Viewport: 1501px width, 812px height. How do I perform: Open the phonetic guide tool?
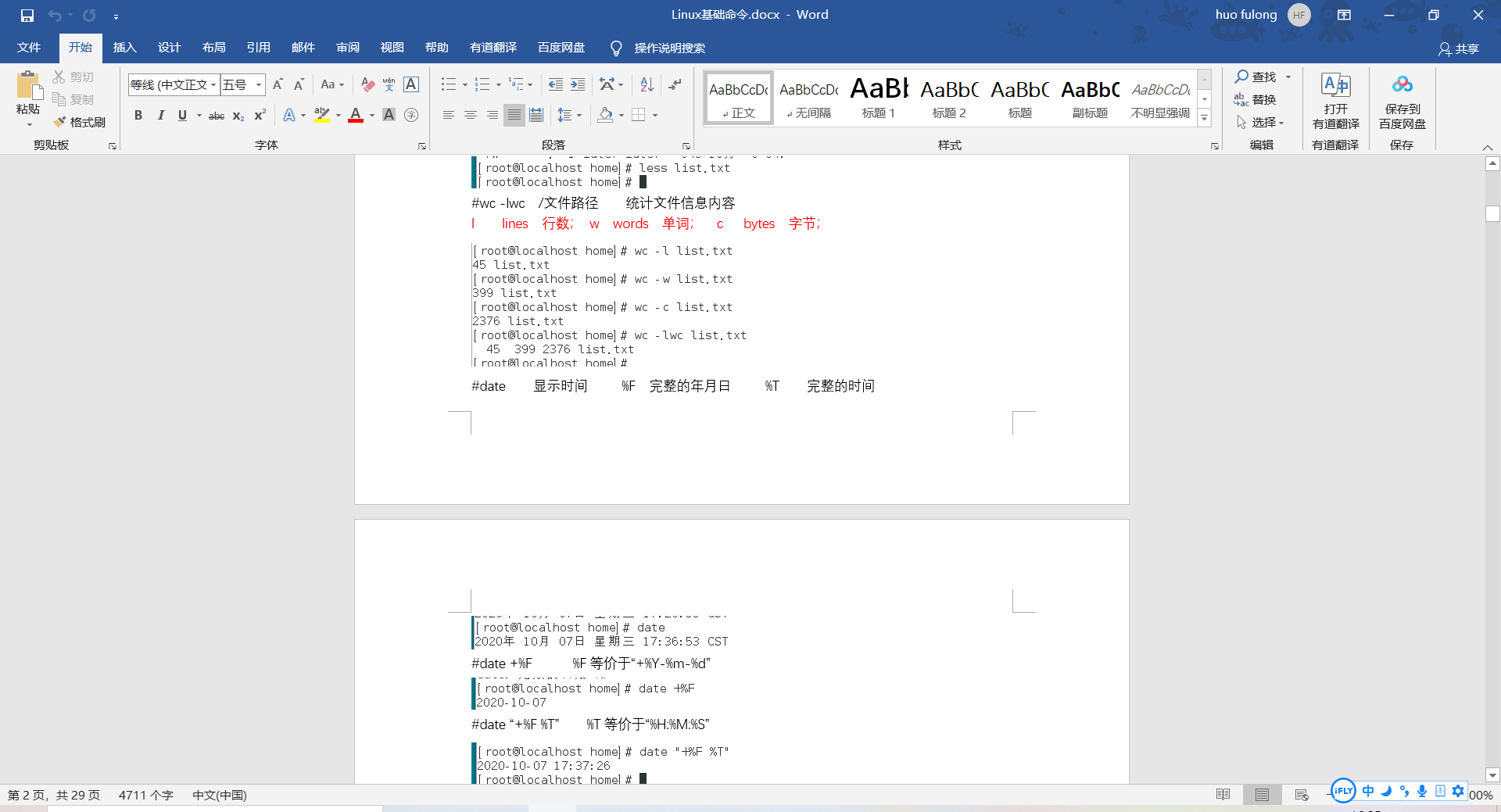389,84
